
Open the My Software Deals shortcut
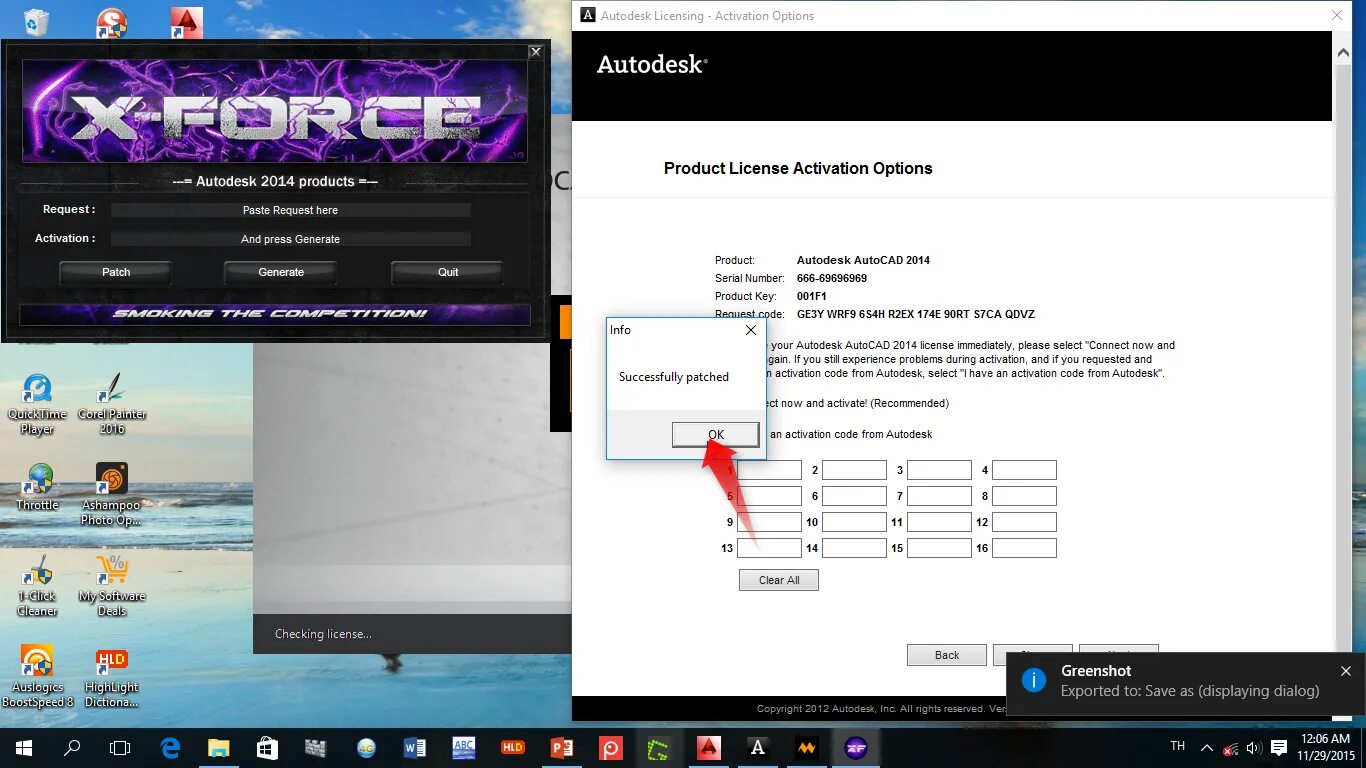tap(112, 586)
